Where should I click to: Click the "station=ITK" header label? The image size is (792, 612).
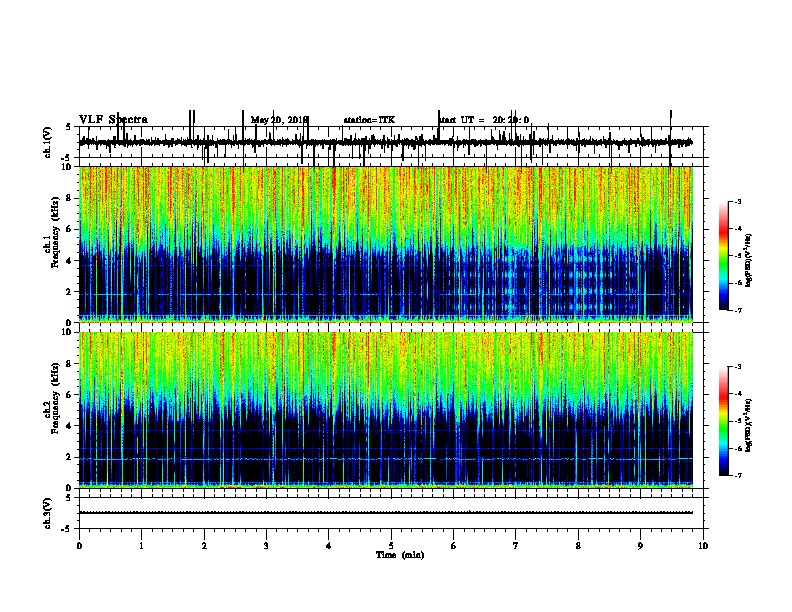point(369,120)
